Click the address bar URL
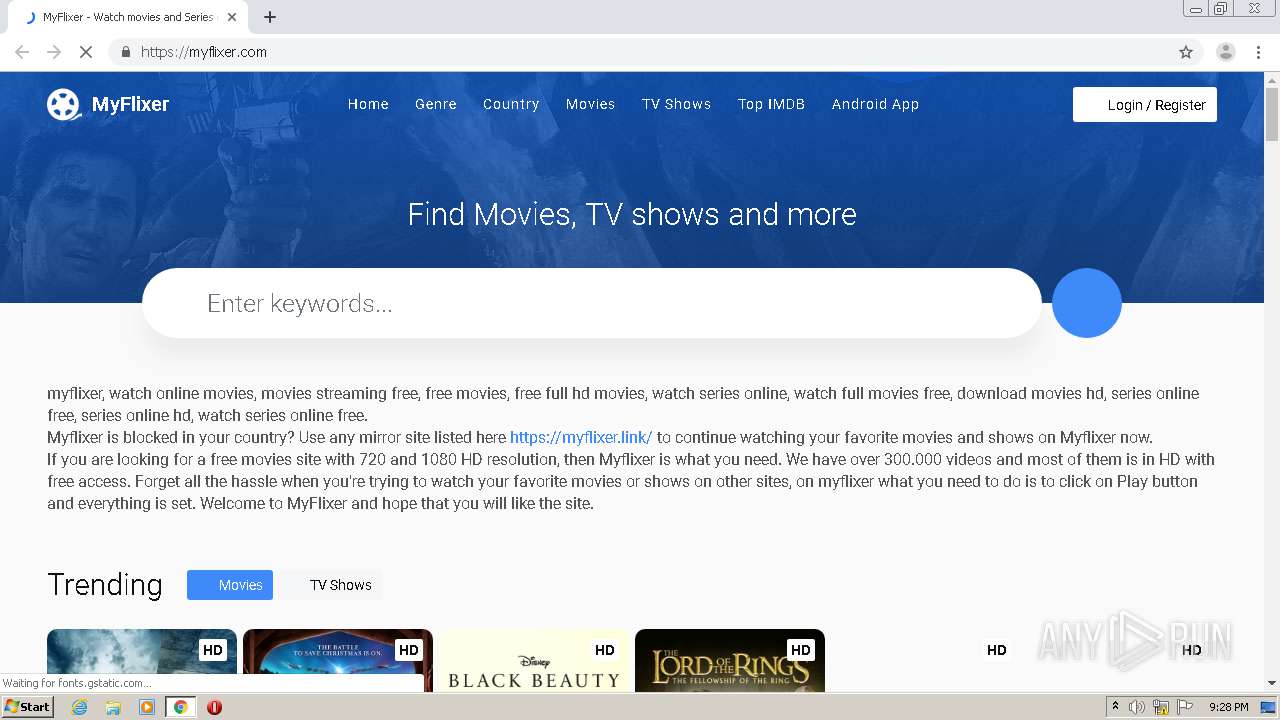The width and height of the screenshot is (1280, 720). point(204,52)
